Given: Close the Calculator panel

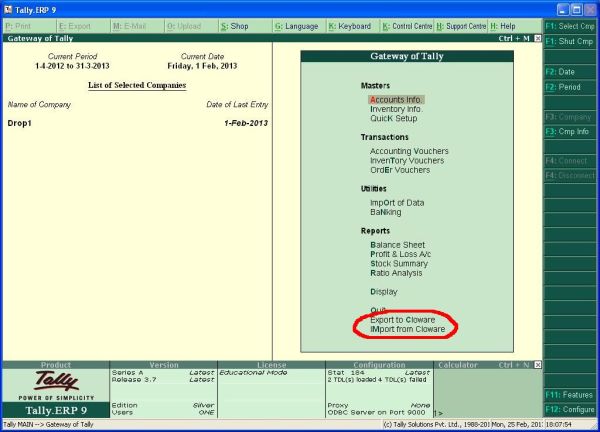Looking at the screenshot, I should click(x=538, y=365).
